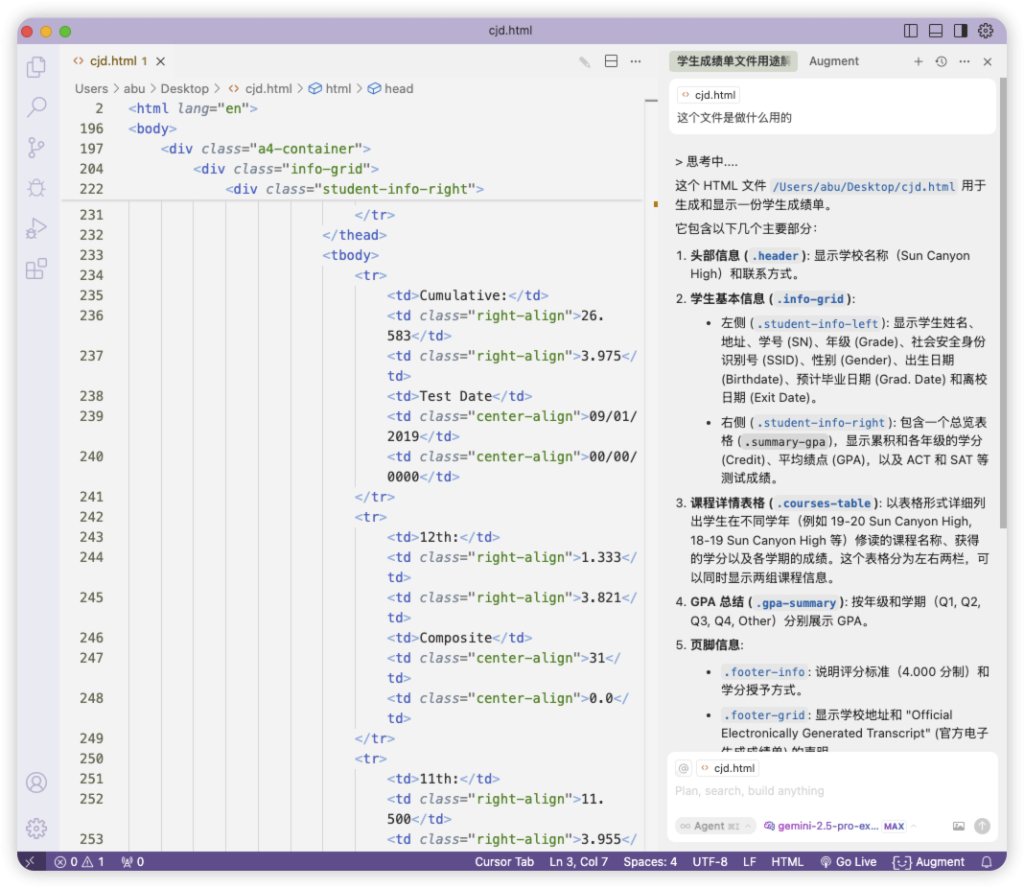Focus the Plan, search, build anything input

pos(832,791)
